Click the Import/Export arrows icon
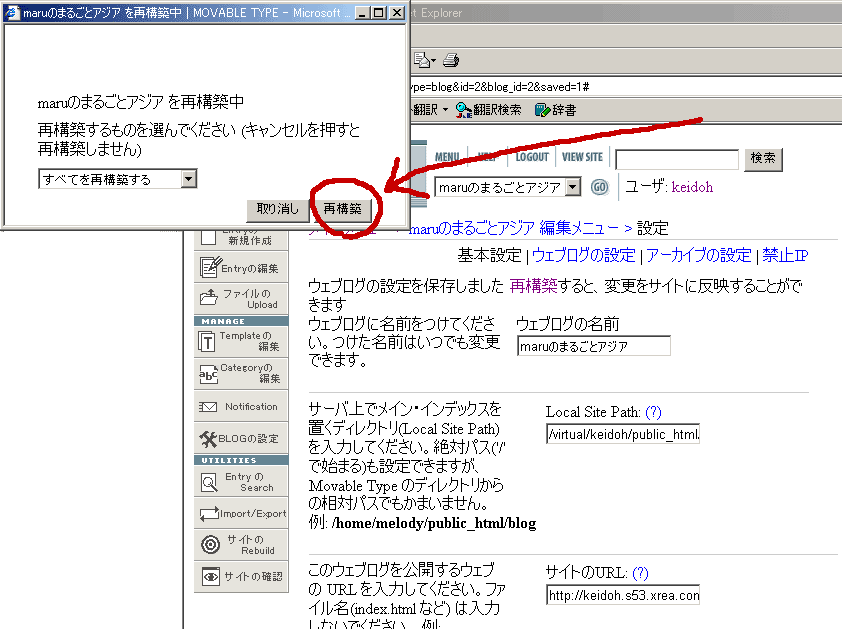The width and height of the screenshot is (842, 629). click(209, 514)
